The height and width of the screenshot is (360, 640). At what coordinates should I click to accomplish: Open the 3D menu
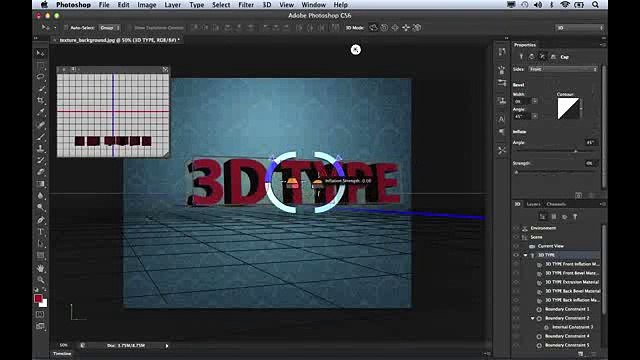(x=267, y=5)
